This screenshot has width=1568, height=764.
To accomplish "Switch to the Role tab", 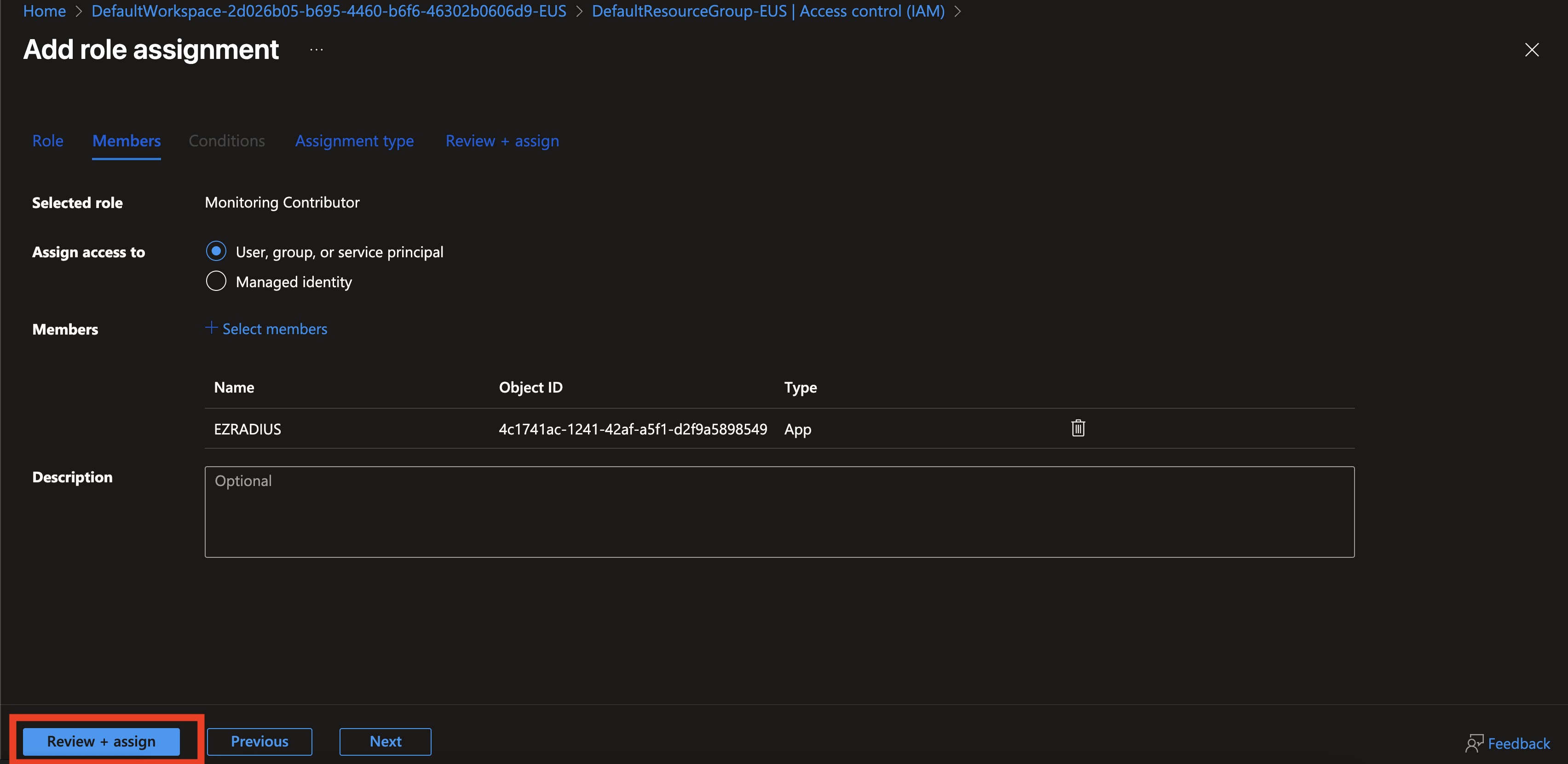I will tap(47, 141).
